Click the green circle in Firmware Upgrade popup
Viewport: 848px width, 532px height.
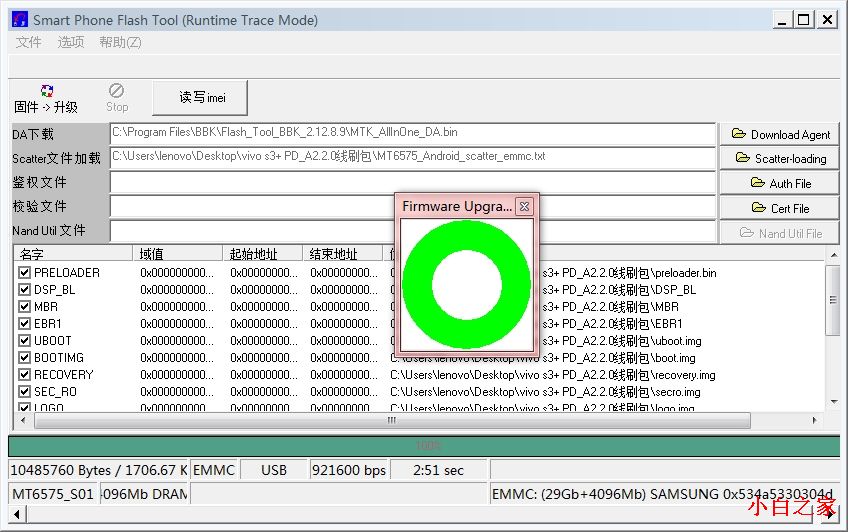(466, 284)
